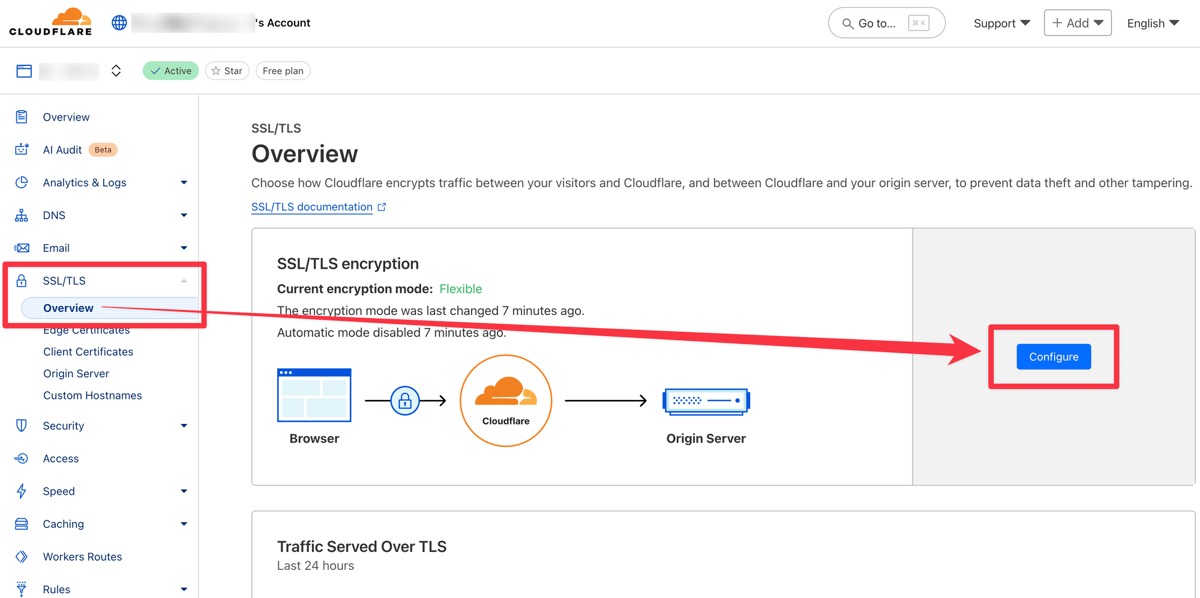Click the green Flexible encryption mode text
This screenshot has height=598, width=1200.
point(461,289)
